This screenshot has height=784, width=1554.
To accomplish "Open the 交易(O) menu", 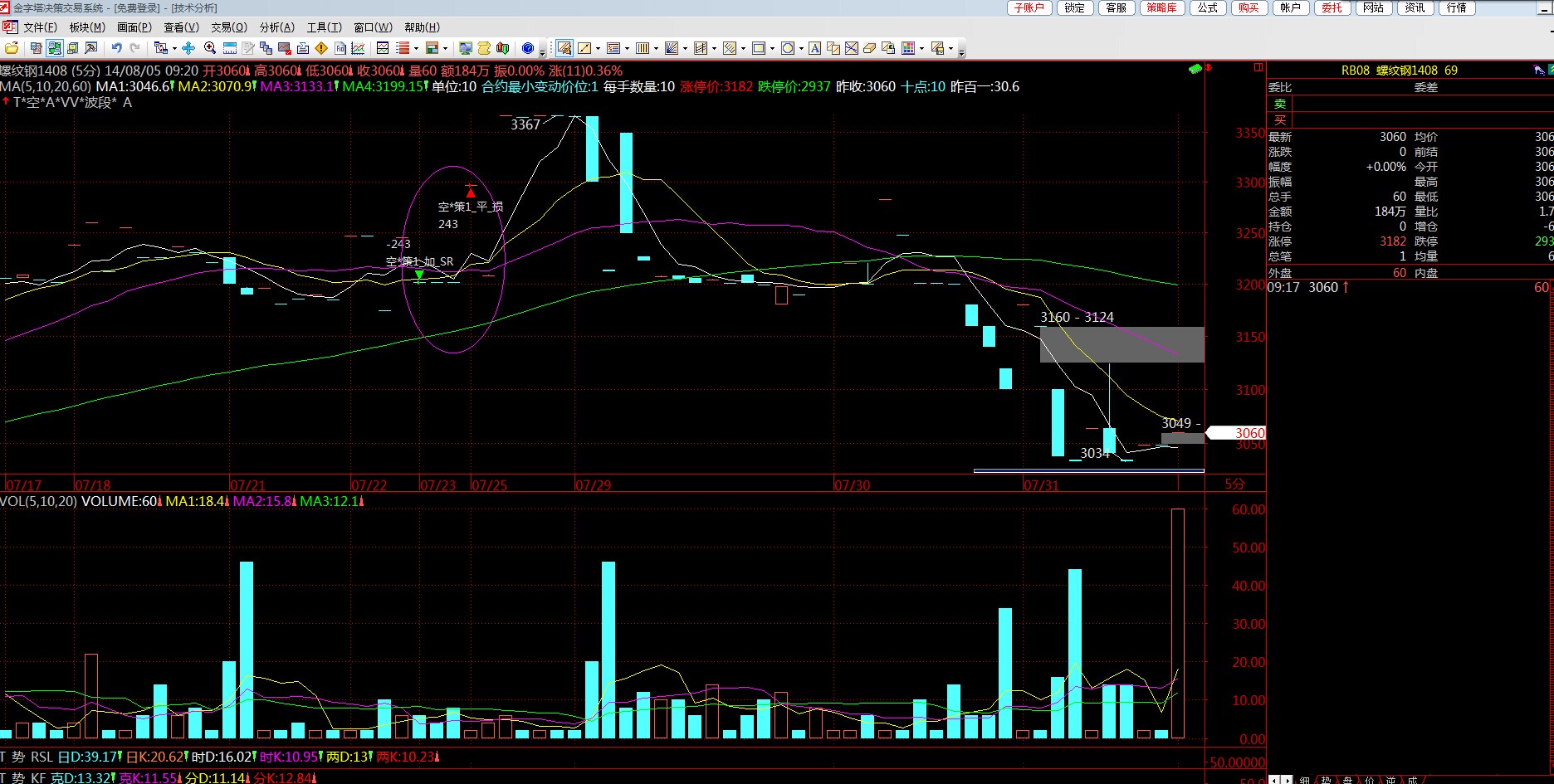I will [x=228, y=27].
